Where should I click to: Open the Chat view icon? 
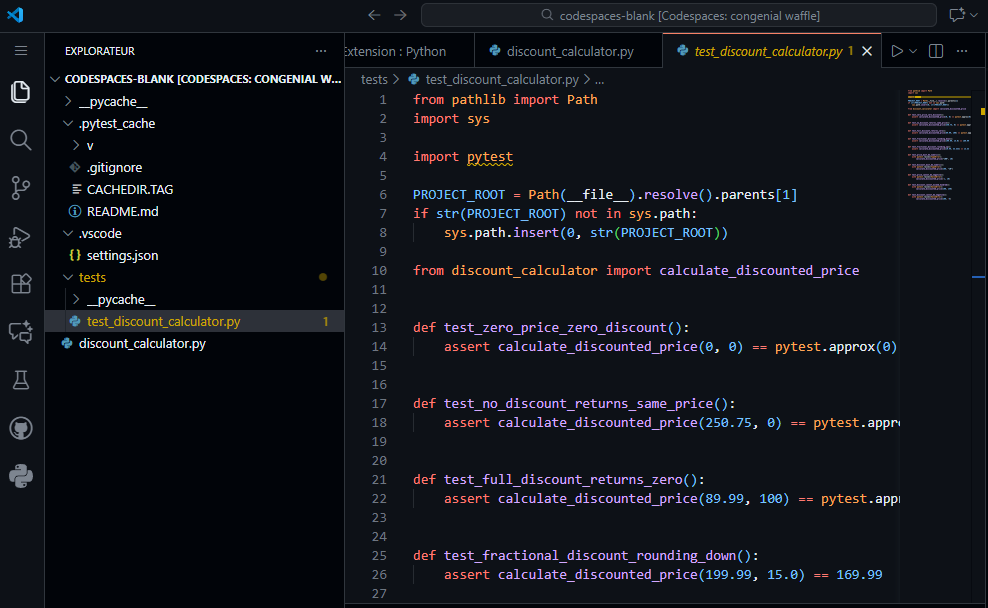point(20,332)
